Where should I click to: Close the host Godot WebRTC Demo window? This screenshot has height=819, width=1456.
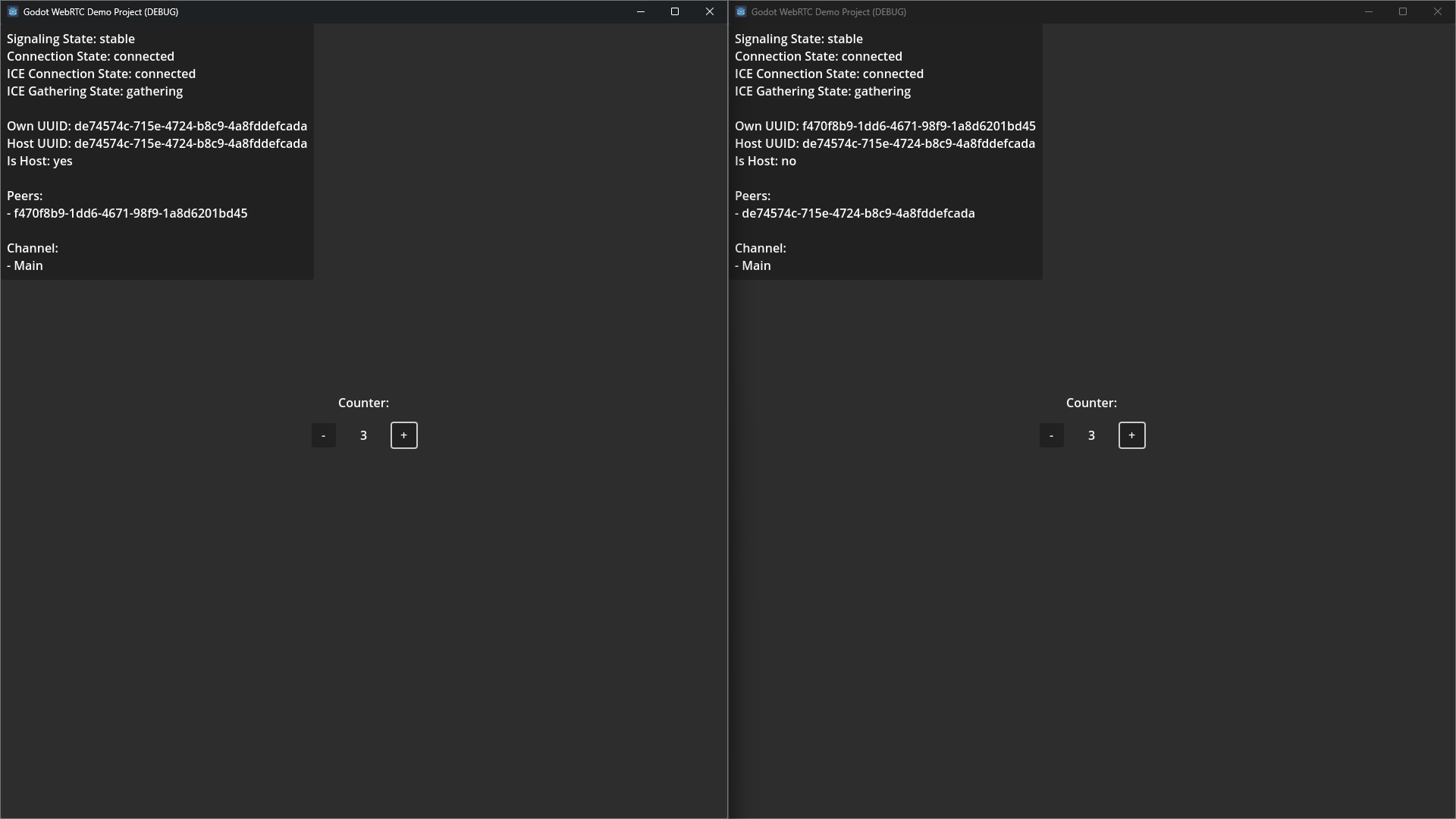point(710,11)
